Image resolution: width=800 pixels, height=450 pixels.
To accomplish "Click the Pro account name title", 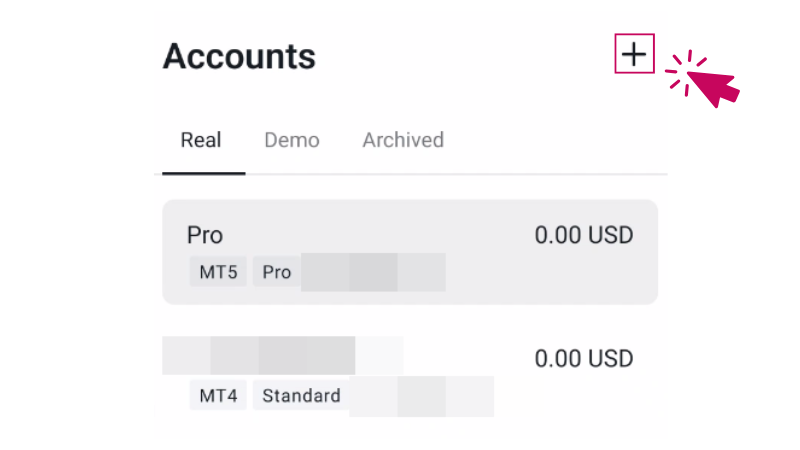I will tap(205, 235).
